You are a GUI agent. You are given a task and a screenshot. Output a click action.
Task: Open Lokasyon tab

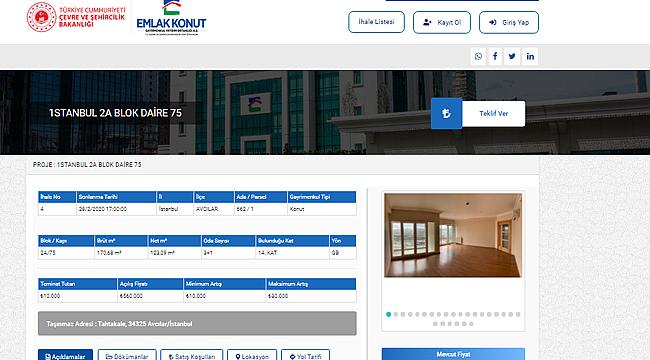[x=252, y=355]
